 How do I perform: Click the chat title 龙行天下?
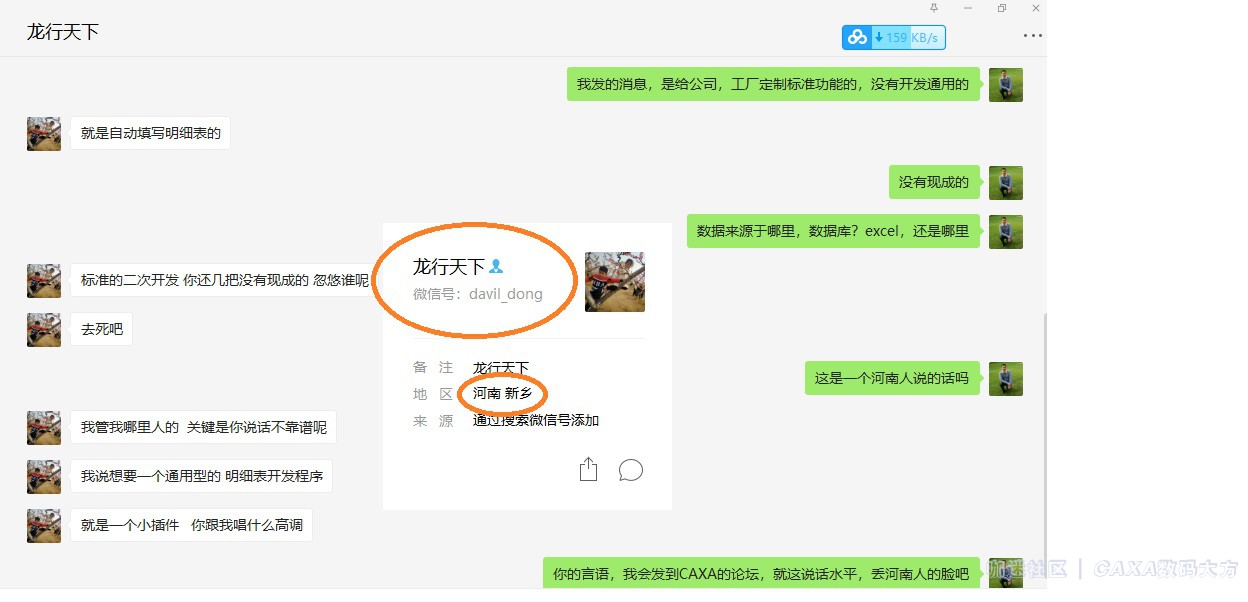point(63,32)
